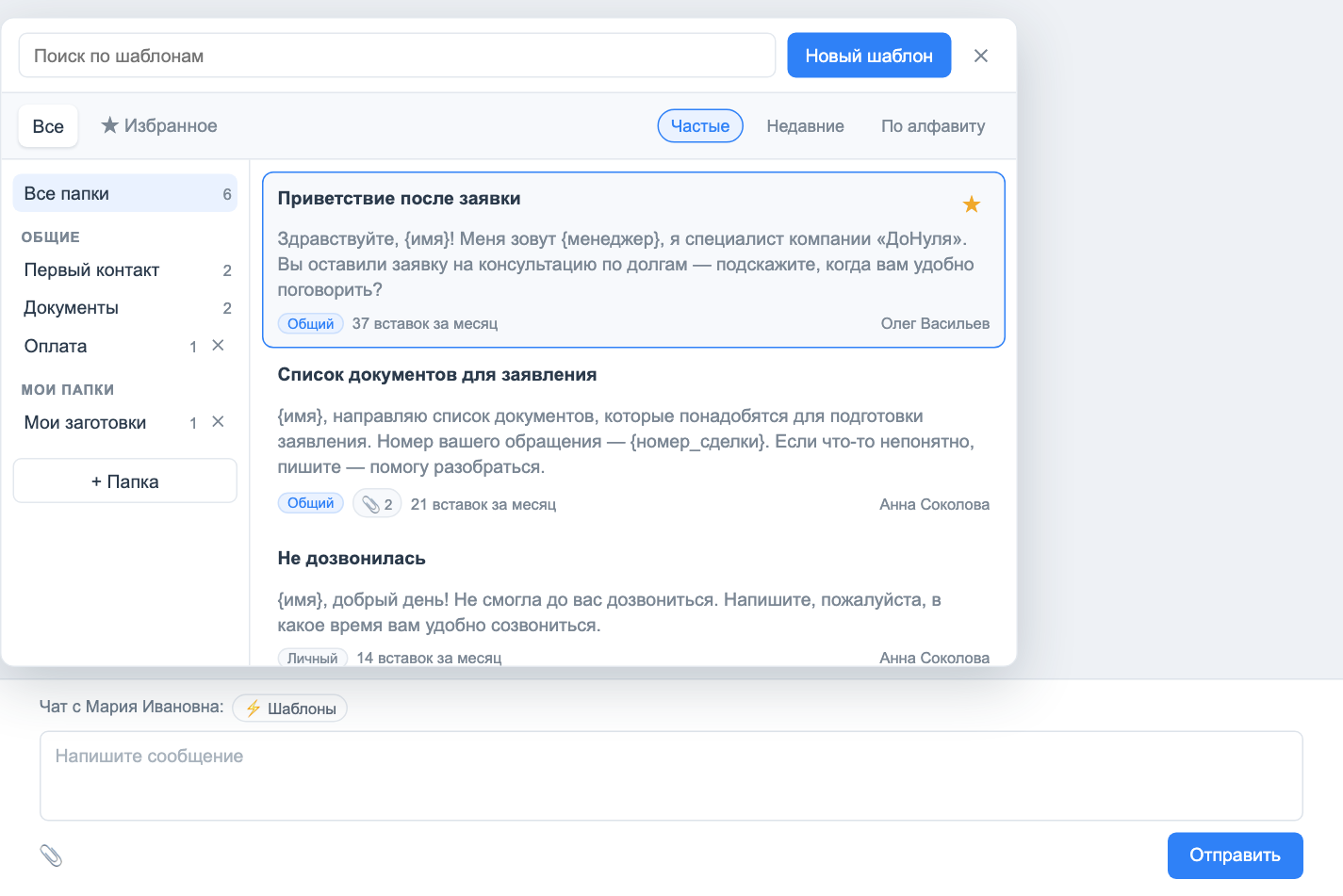Click the paperclip attach icon below message box
The image size is (1343, 896).
point(51,855)
